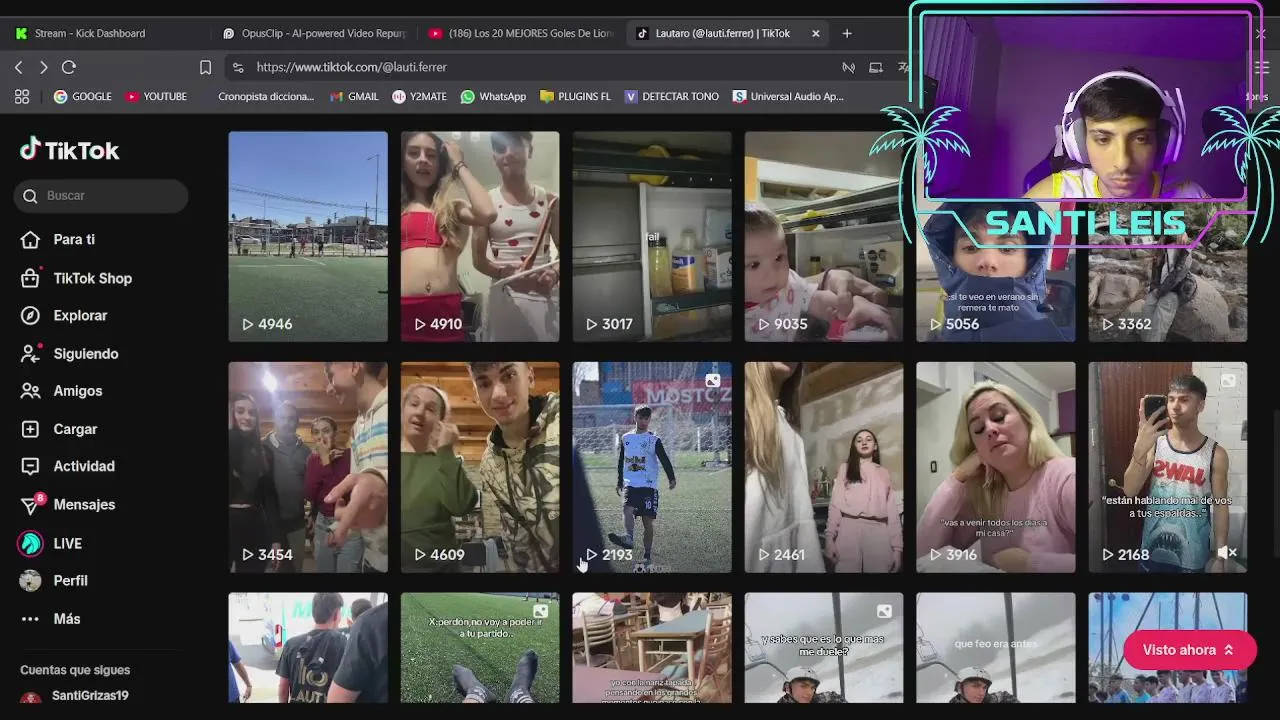Switch to Los 20 MEJORES Goles tab

[x=521, y=33]
